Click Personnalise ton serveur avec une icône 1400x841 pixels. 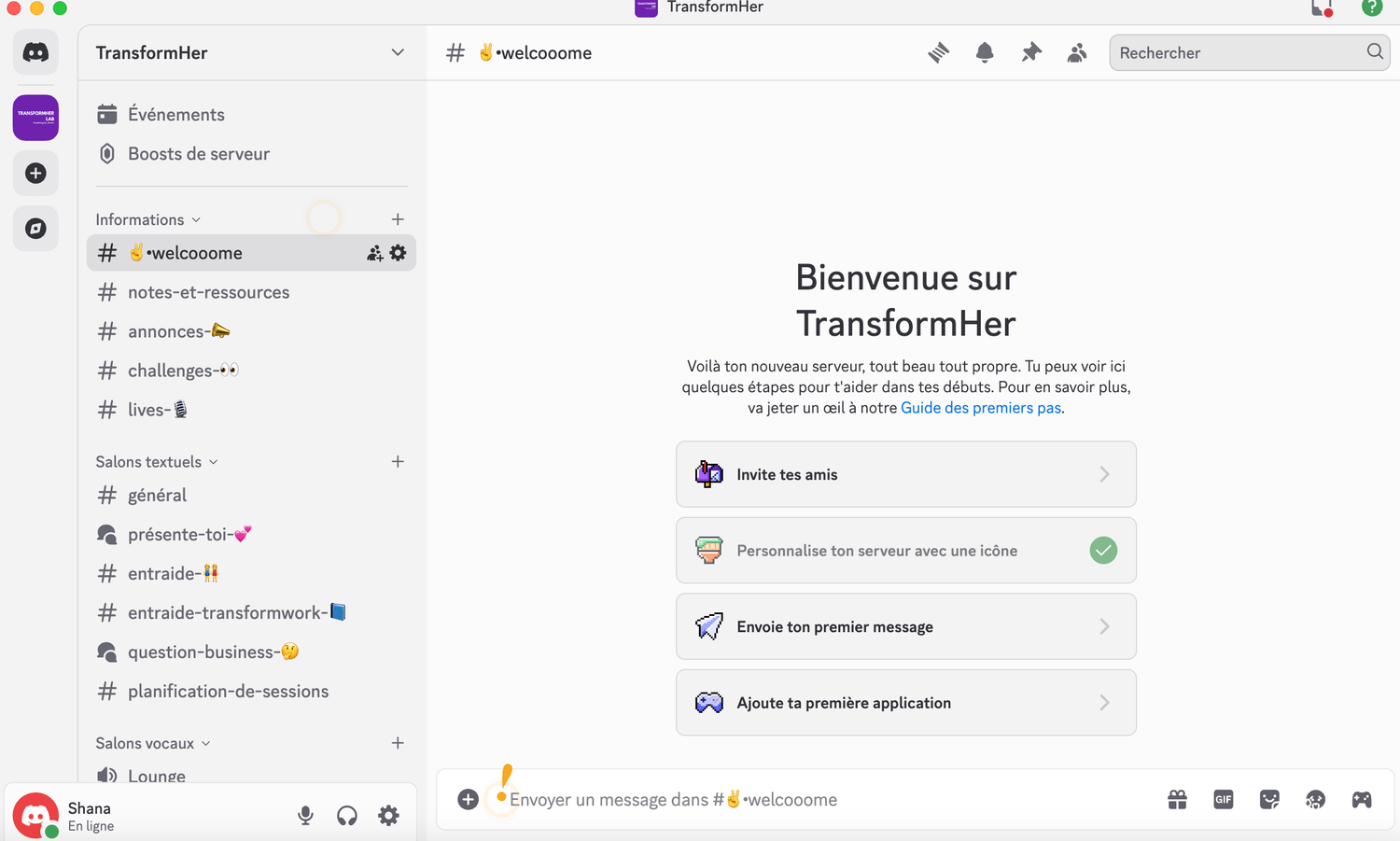click(906, 551)
